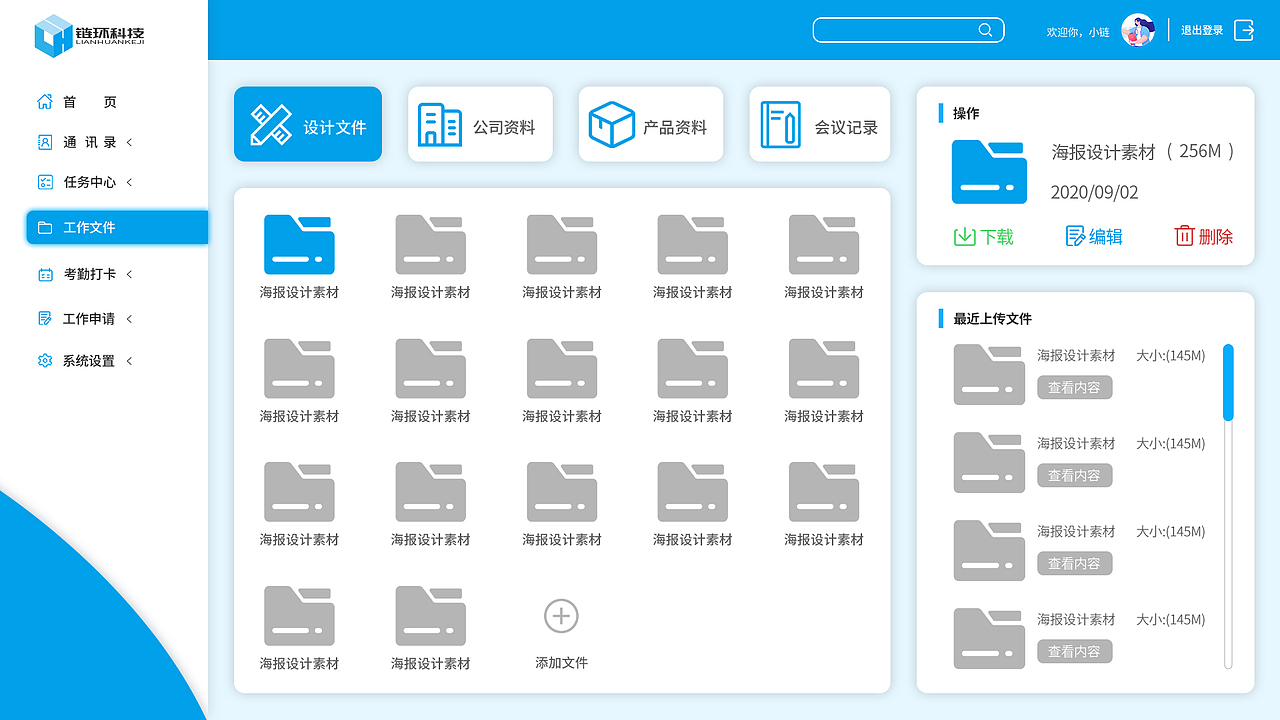Expand the 任务中心 submenu chevron
The image size is (1280, 720).
coord(129,182)
